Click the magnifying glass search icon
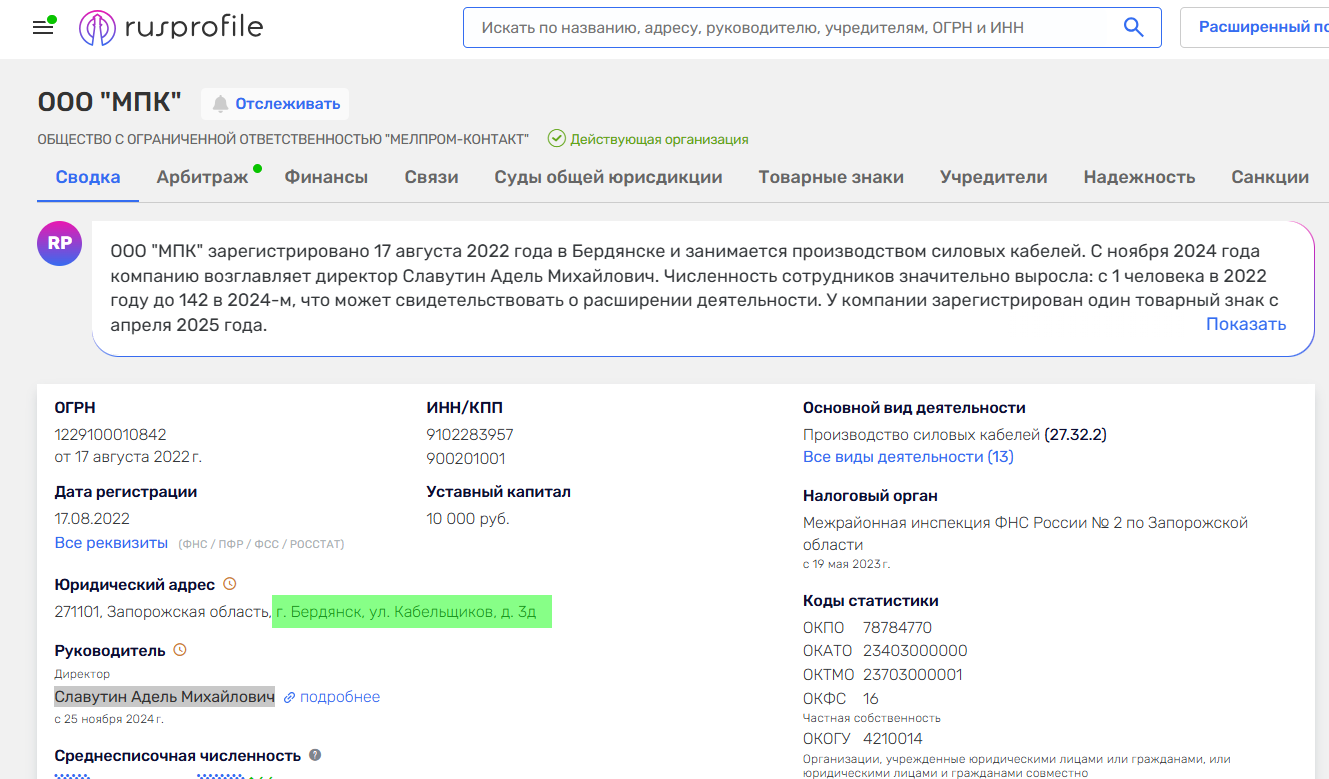 coord(1133,28)
